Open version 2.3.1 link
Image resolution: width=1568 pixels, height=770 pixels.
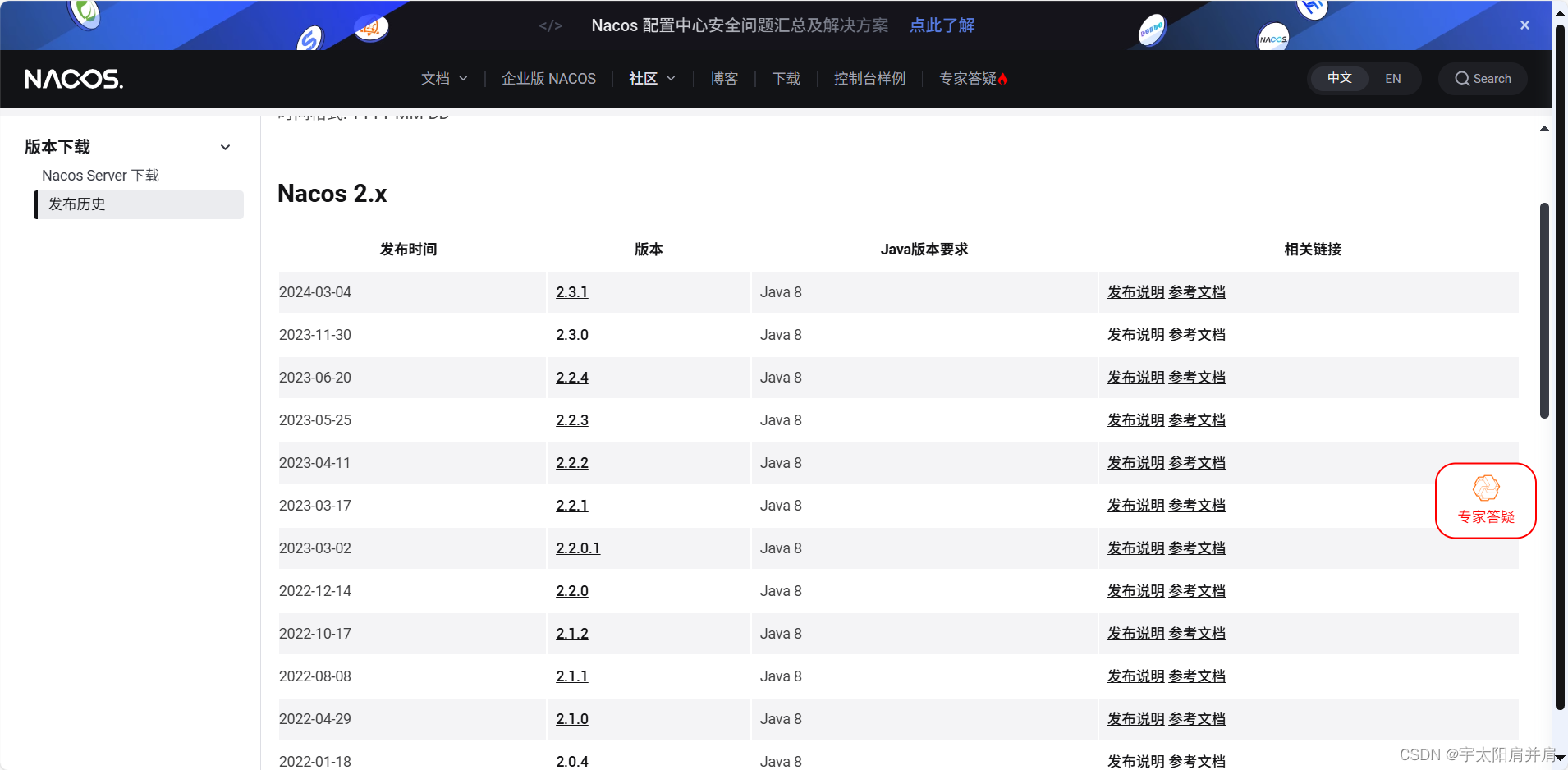571,292
